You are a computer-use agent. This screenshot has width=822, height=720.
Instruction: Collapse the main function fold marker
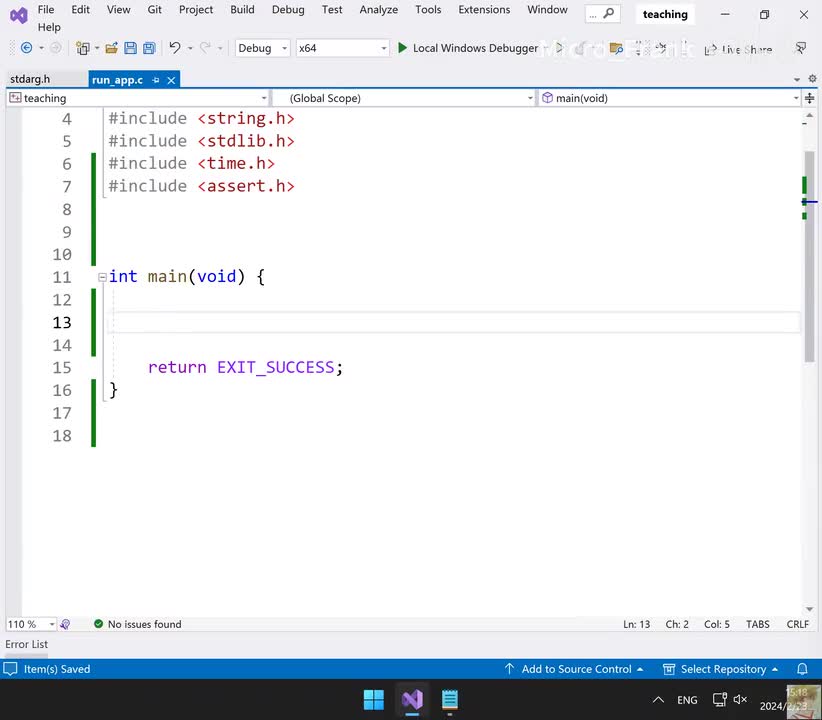102,277
